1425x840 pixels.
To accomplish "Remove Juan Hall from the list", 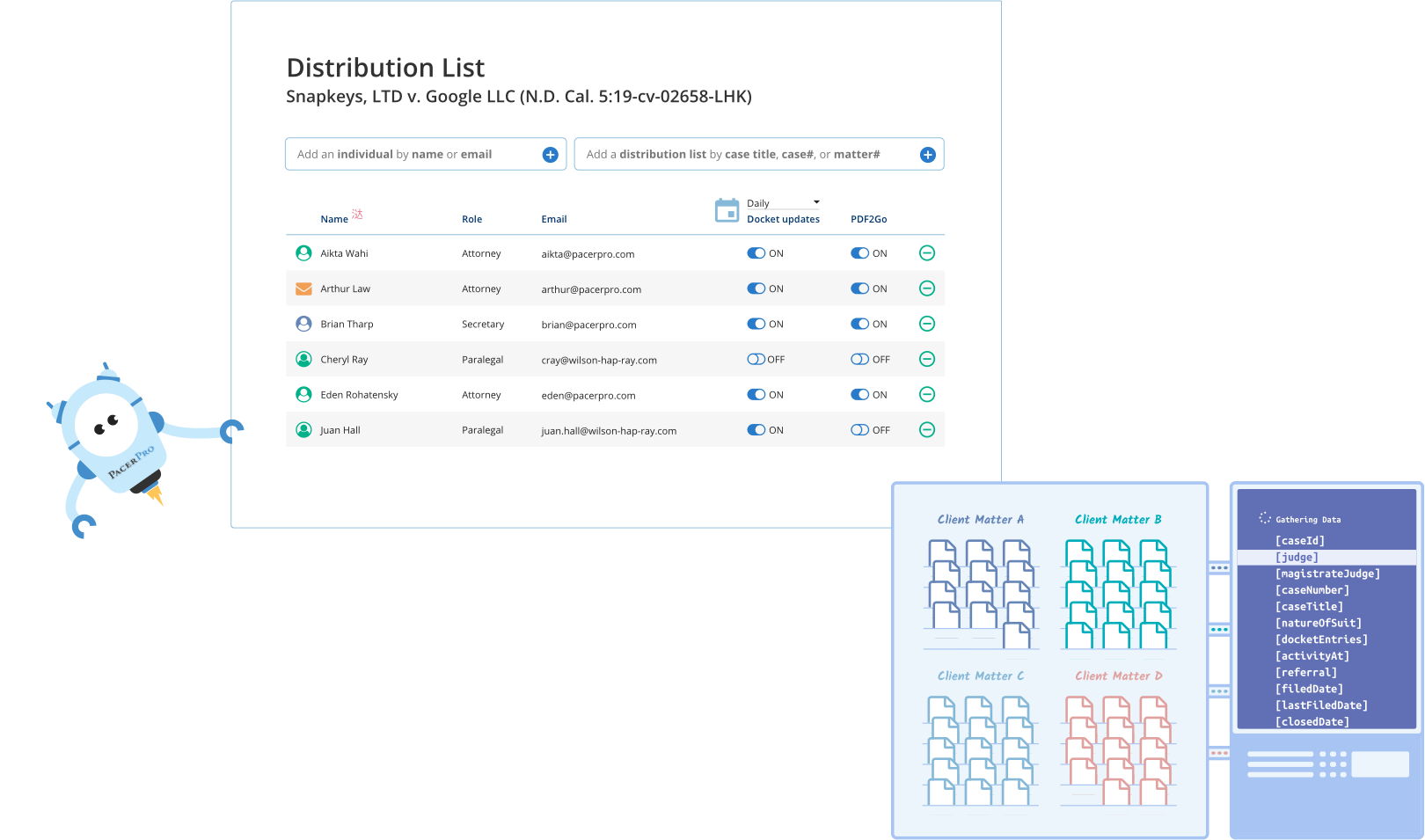I will coord(927,430).
